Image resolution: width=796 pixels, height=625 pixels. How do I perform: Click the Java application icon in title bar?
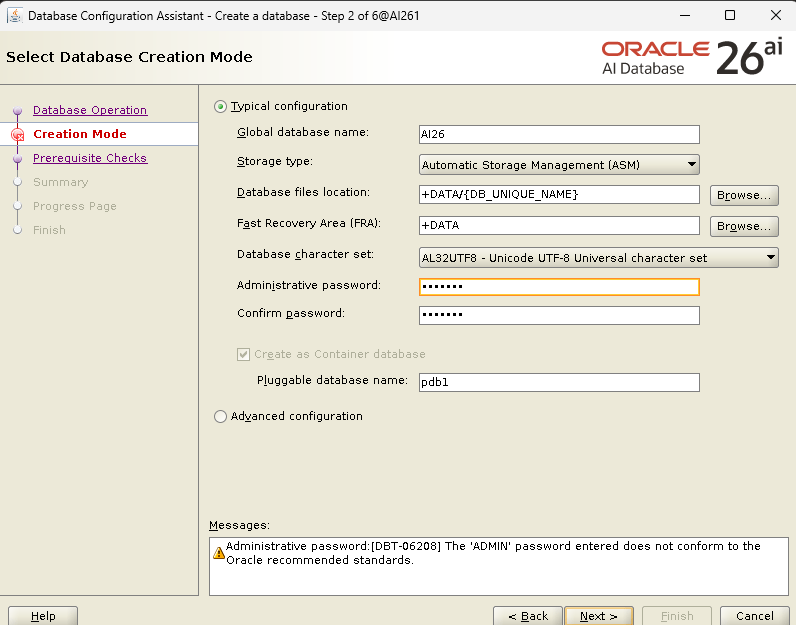point(14,15)
